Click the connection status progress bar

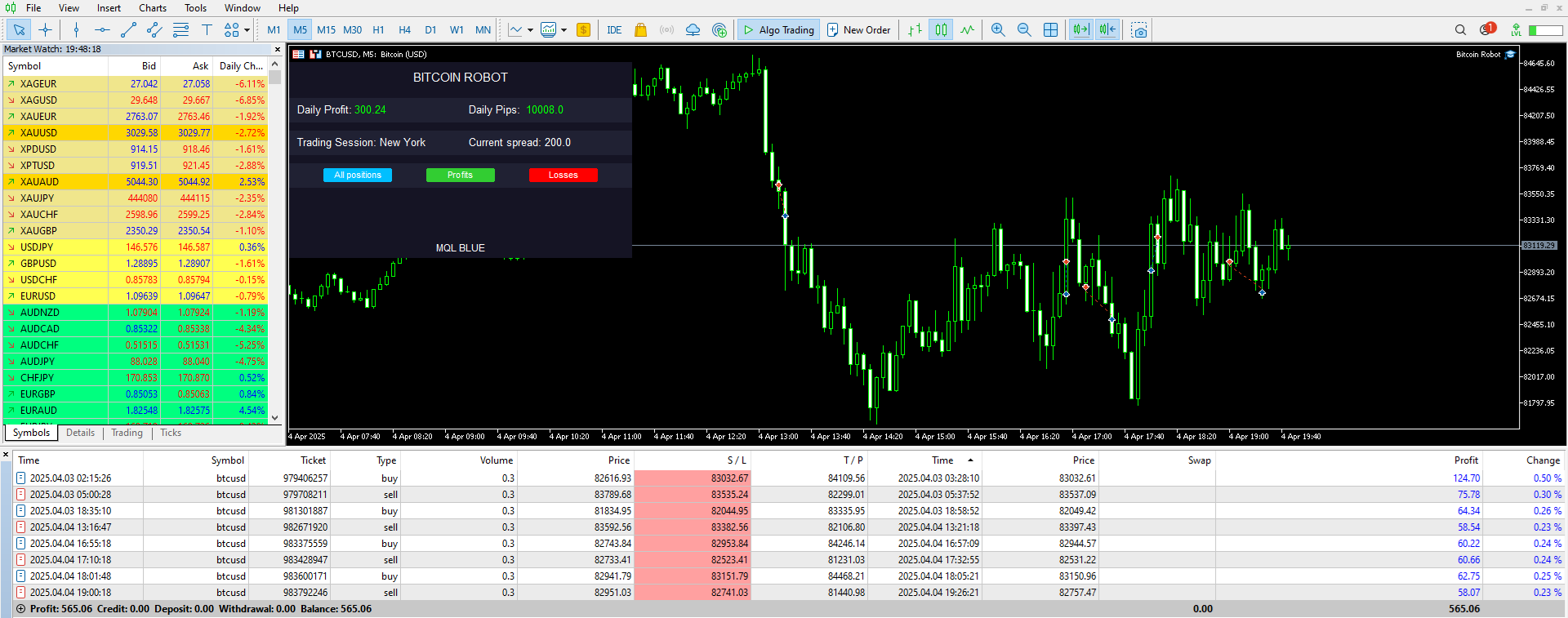point(1545,30)
